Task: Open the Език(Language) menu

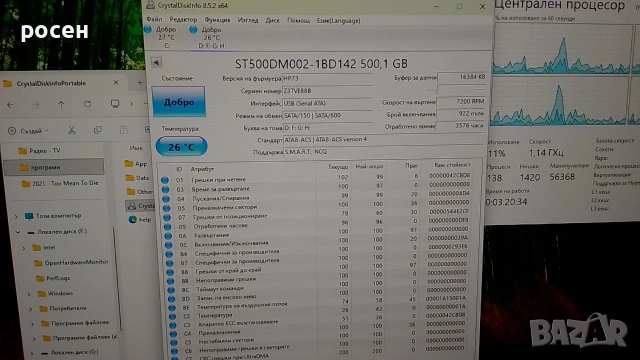Action: coord(338,20)
